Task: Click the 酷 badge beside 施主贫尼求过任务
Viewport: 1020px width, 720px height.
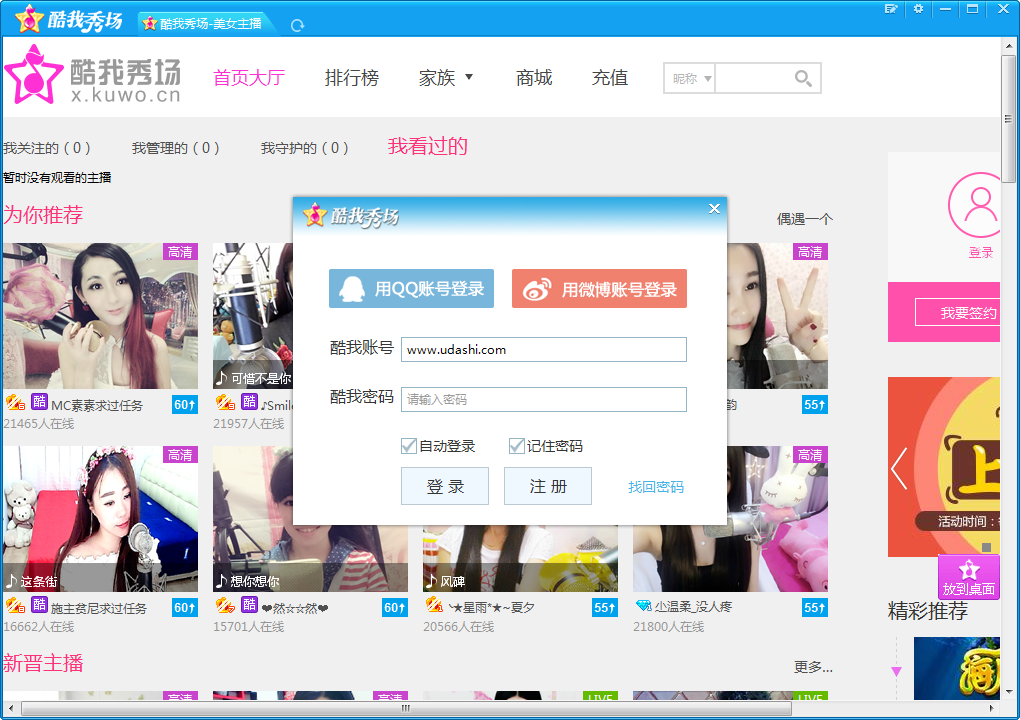Action: (x=40, y=605)
